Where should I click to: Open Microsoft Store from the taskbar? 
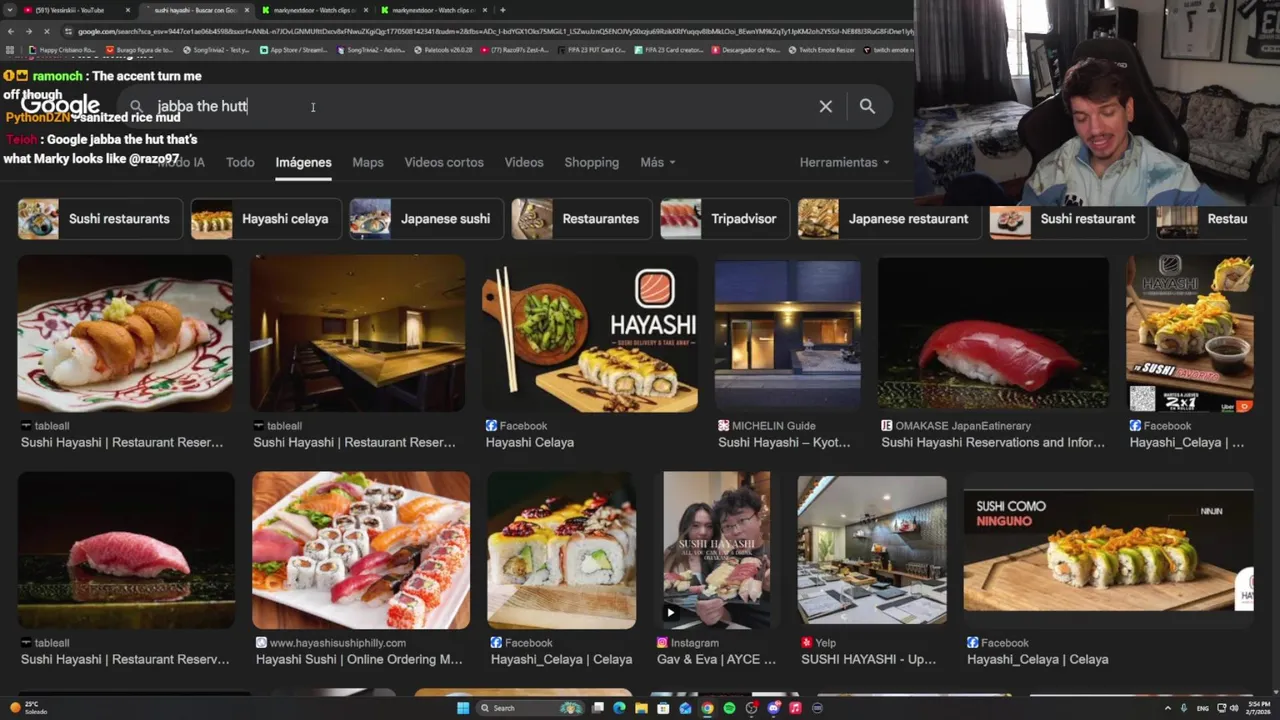[x=663, y=708]
